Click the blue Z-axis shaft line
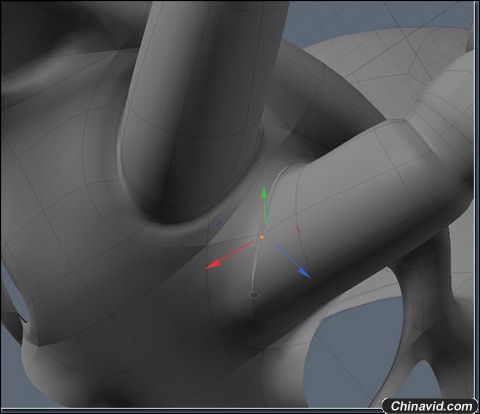The width and height of the screenshot is (480, 414). click(x=286, y=256)
